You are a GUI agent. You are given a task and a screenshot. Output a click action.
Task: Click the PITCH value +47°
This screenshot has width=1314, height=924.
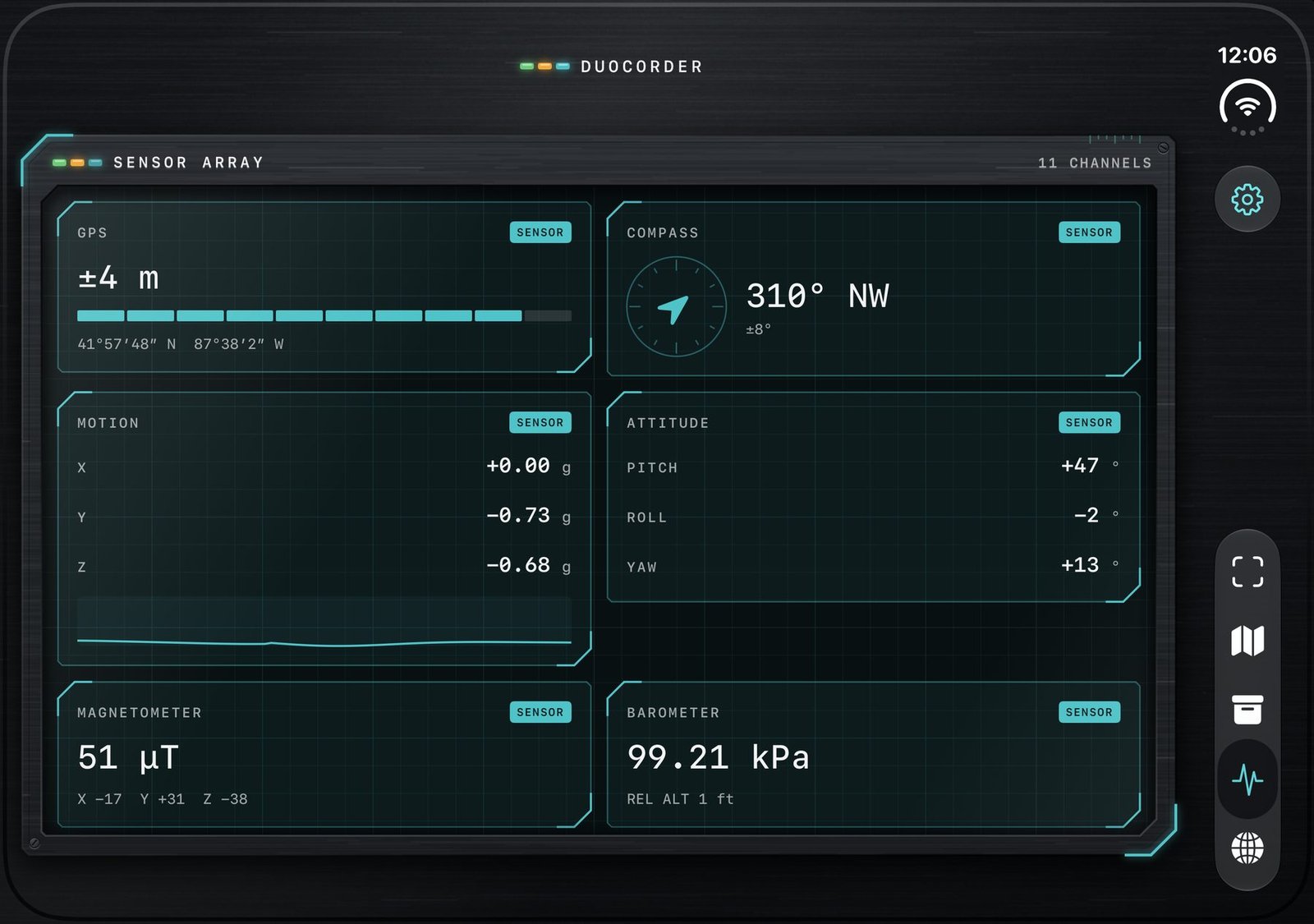[1090, 466]
